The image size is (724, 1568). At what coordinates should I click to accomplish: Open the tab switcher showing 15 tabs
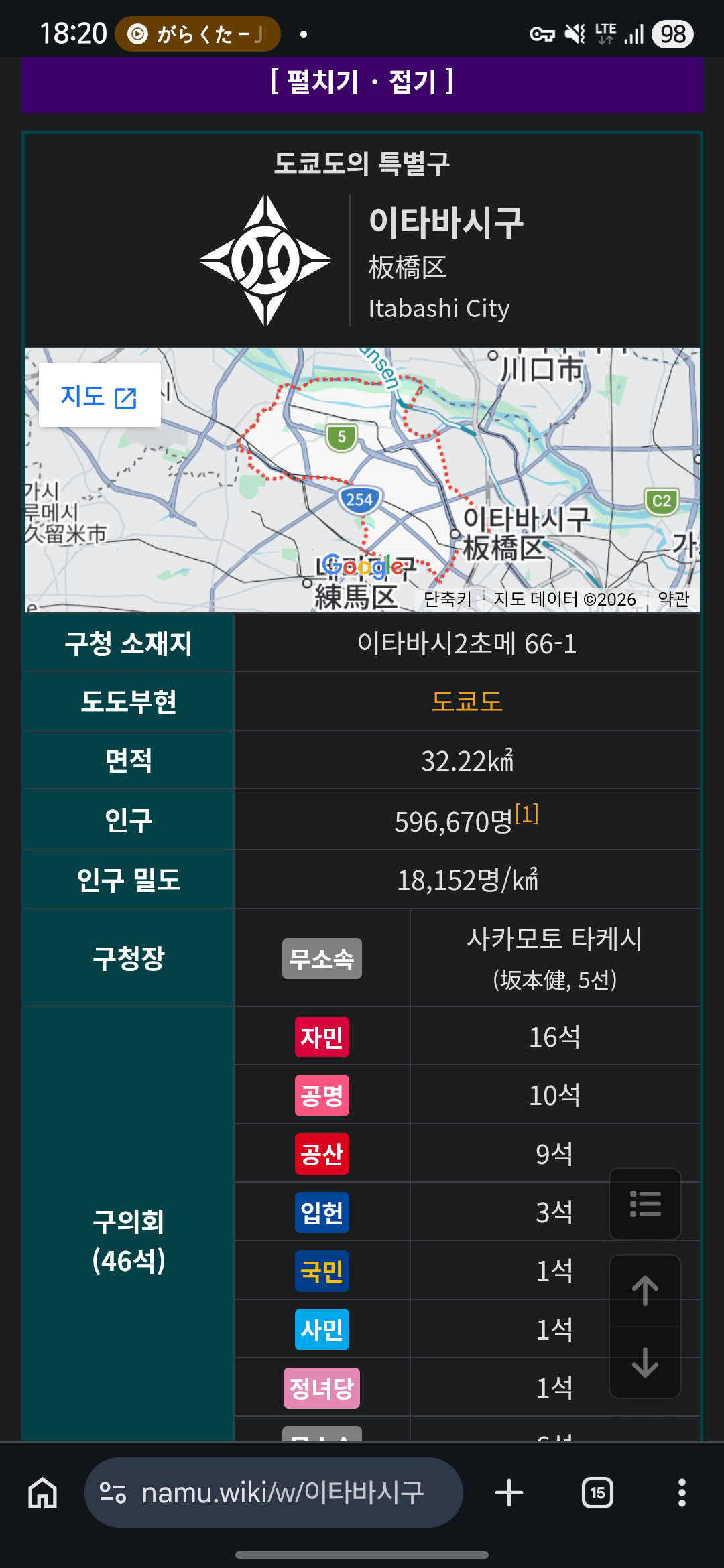click(597, 1493)
